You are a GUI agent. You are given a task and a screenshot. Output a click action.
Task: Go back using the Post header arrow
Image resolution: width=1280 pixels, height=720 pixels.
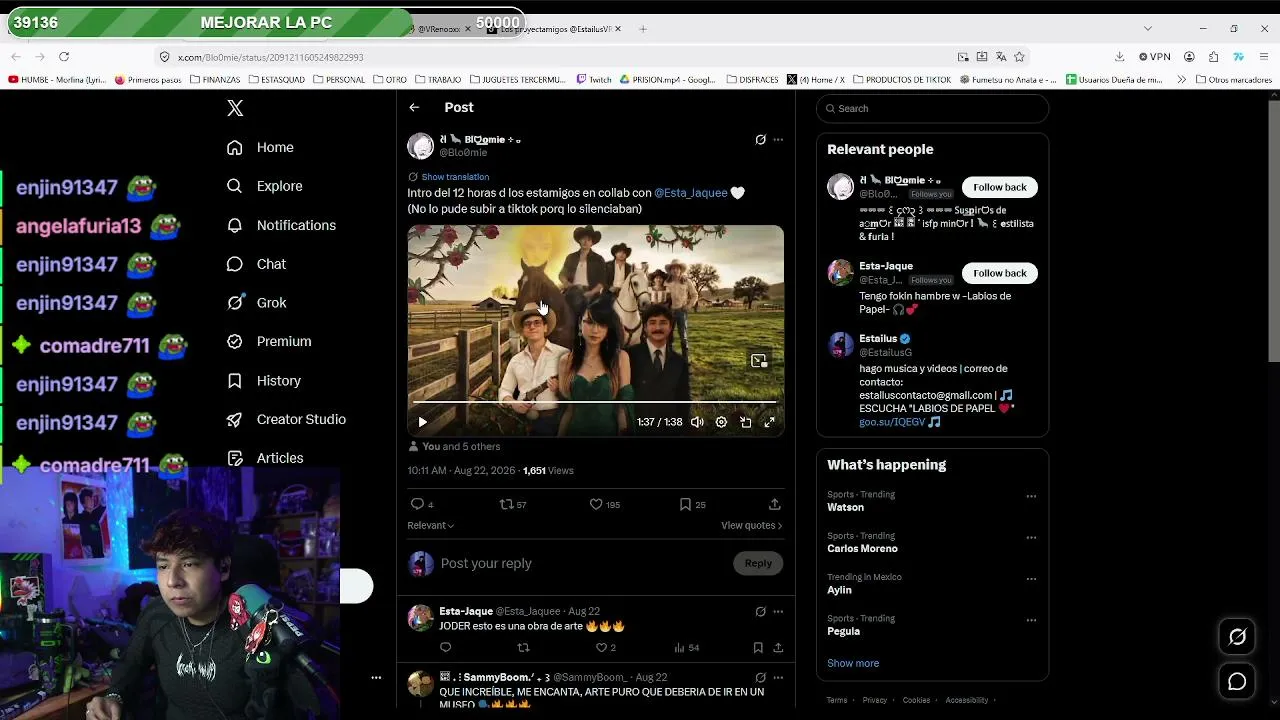414,108
